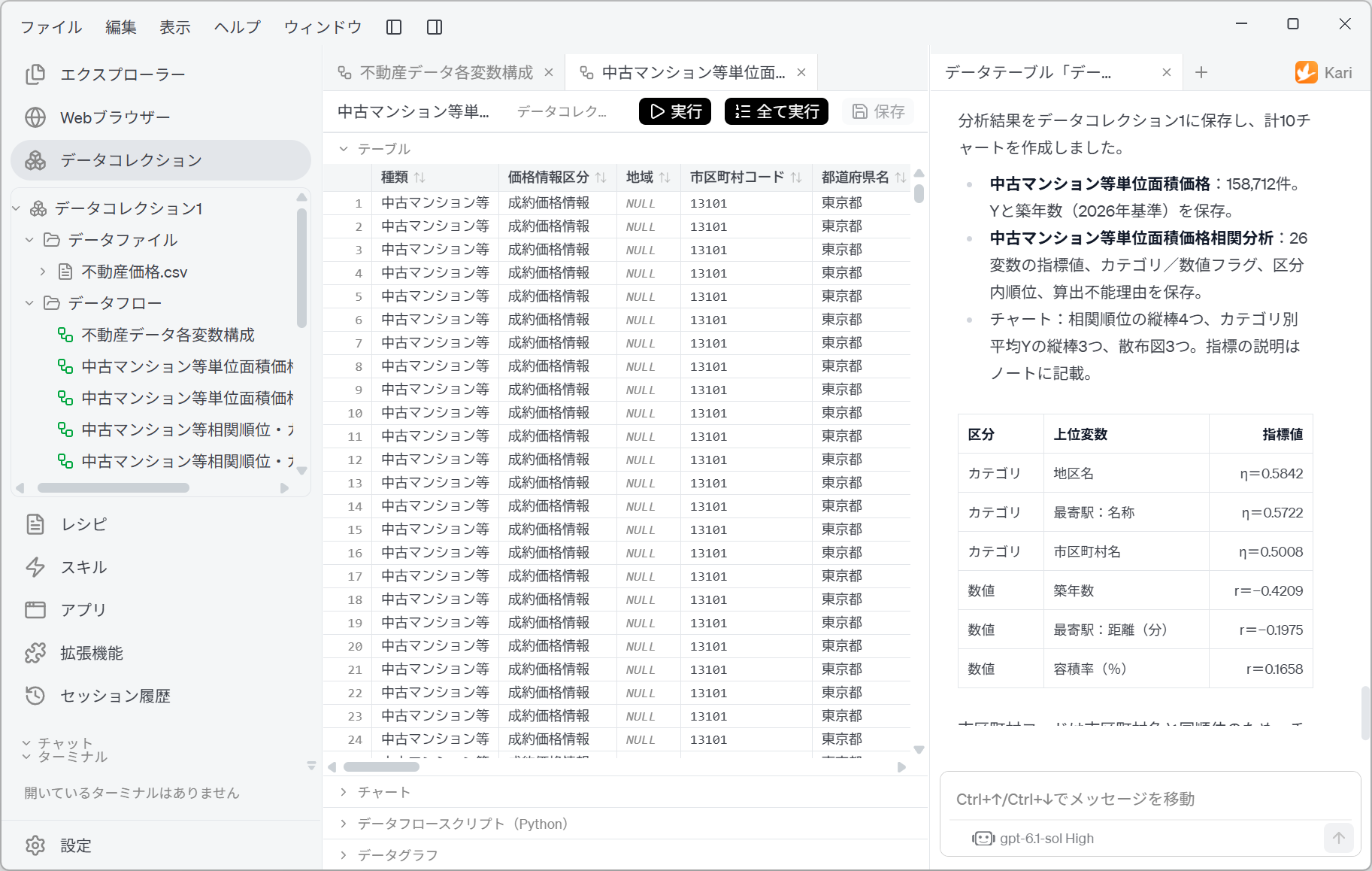Open the レシピ document icon
Viewport: 1372px width, 871px height.
(x=35, y=524)
